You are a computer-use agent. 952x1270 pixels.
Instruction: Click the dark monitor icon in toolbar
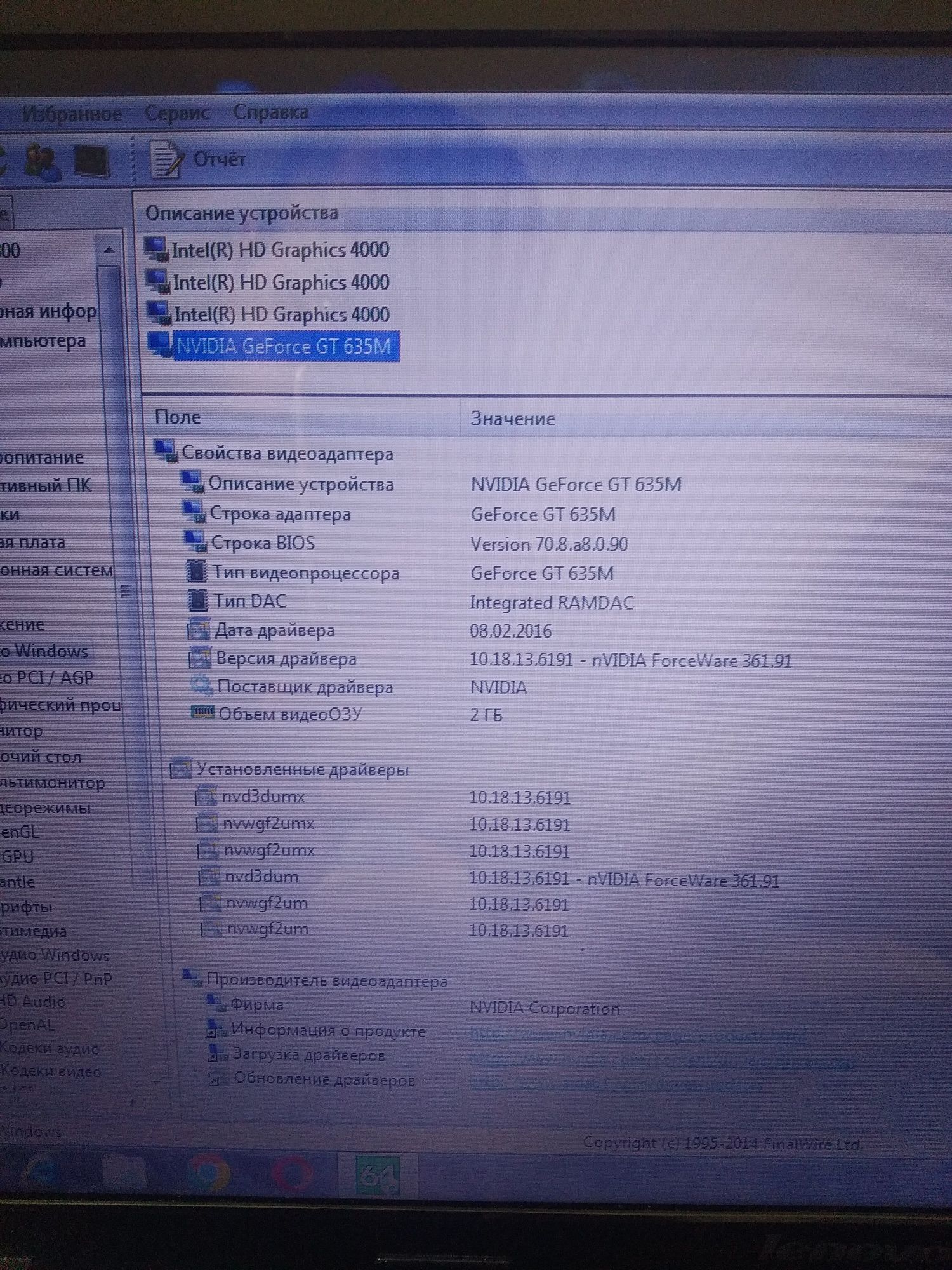pyautogui.click(x=91, y=161)
